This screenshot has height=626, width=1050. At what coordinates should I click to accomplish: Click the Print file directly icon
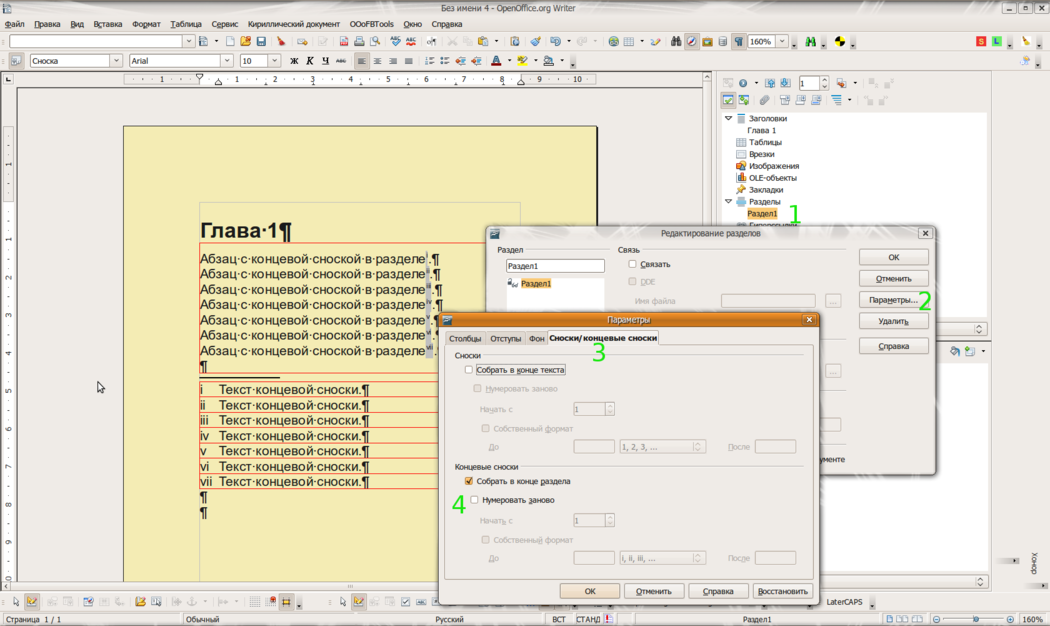(x=359, y=42)
